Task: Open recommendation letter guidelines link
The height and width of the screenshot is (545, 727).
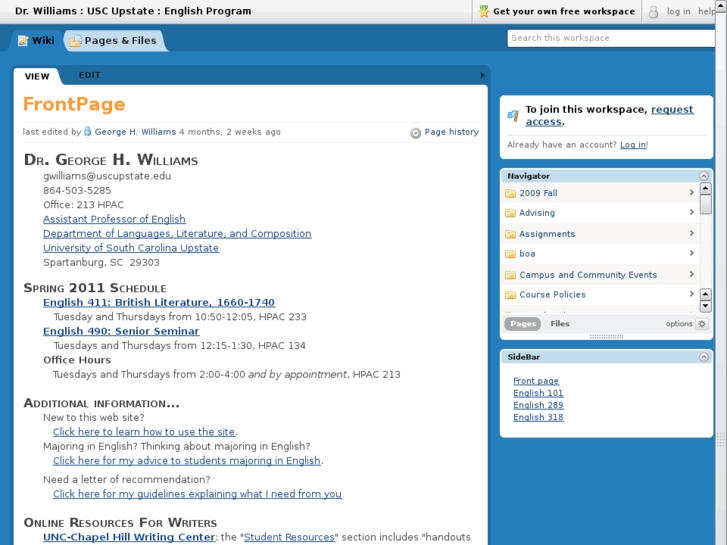Action: coord(197,494)
